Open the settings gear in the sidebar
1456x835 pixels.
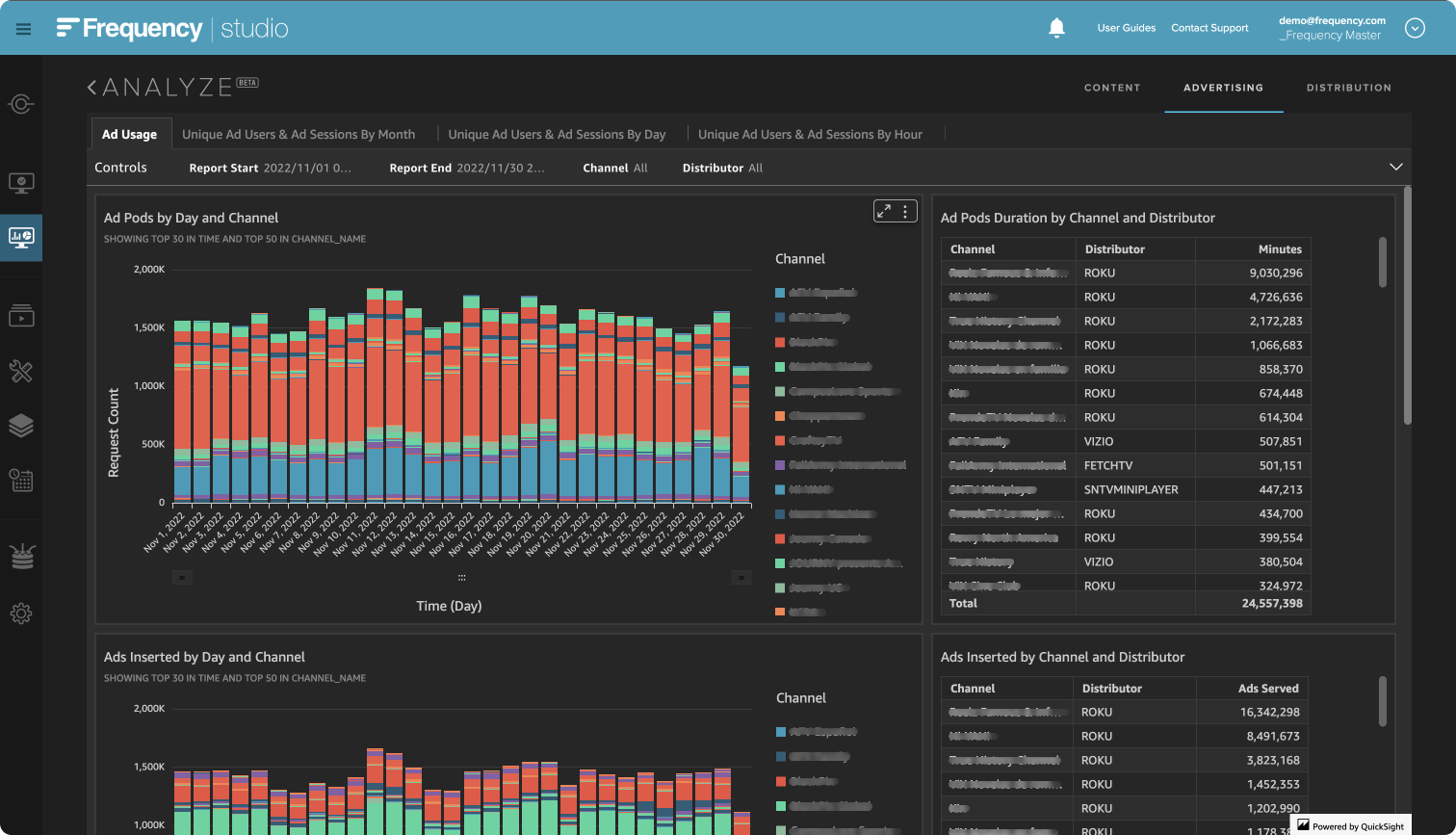click(x=21, y=613)
